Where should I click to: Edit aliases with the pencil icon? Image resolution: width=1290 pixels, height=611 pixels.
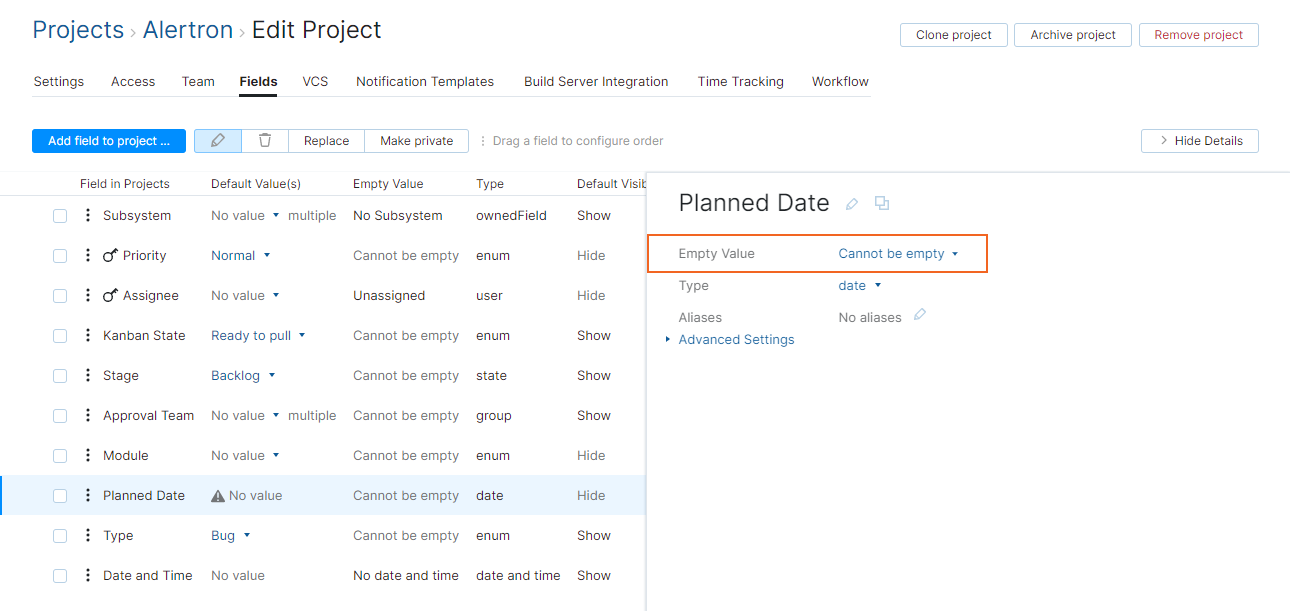pyautogui.click(x=920, y=315)
